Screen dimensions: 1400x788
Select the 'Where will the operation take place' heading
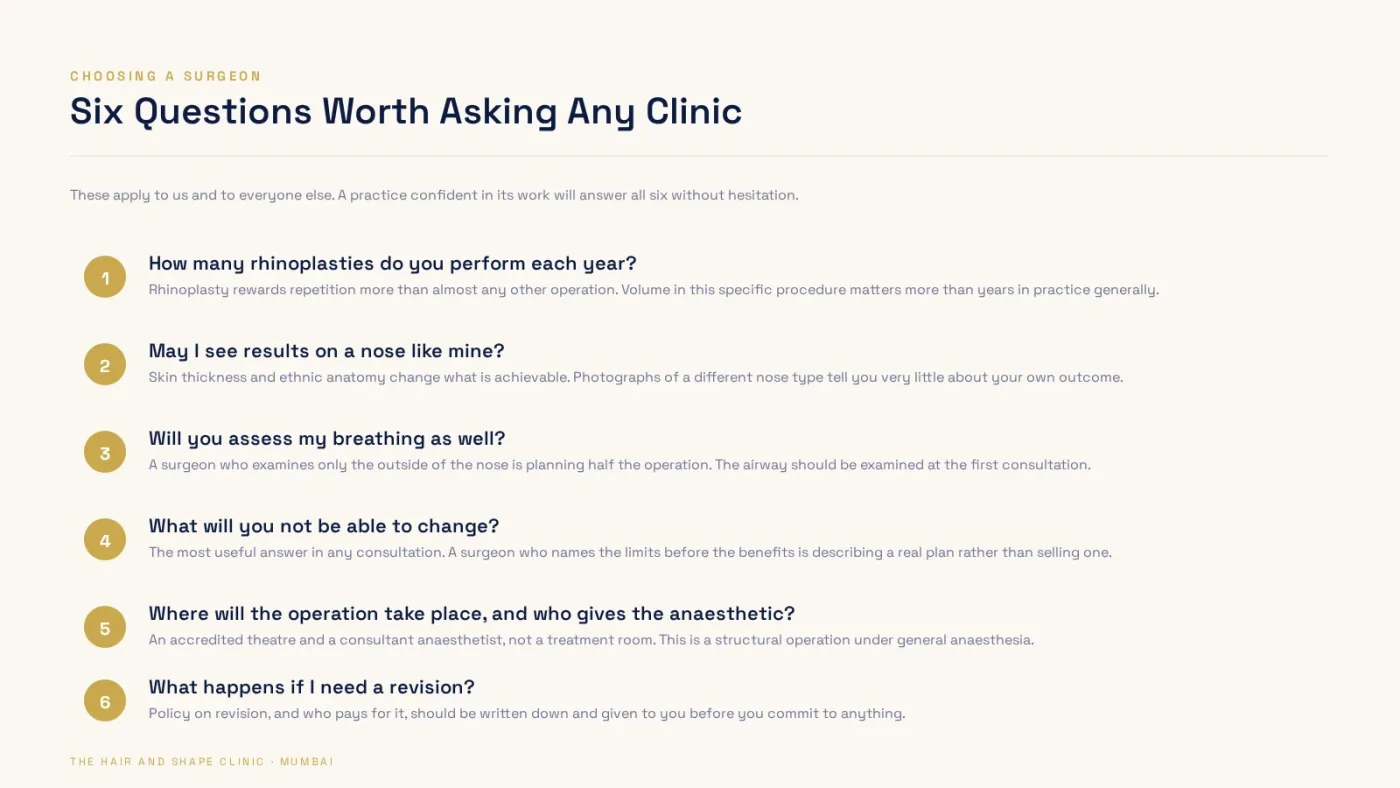[x=472, y=614]
